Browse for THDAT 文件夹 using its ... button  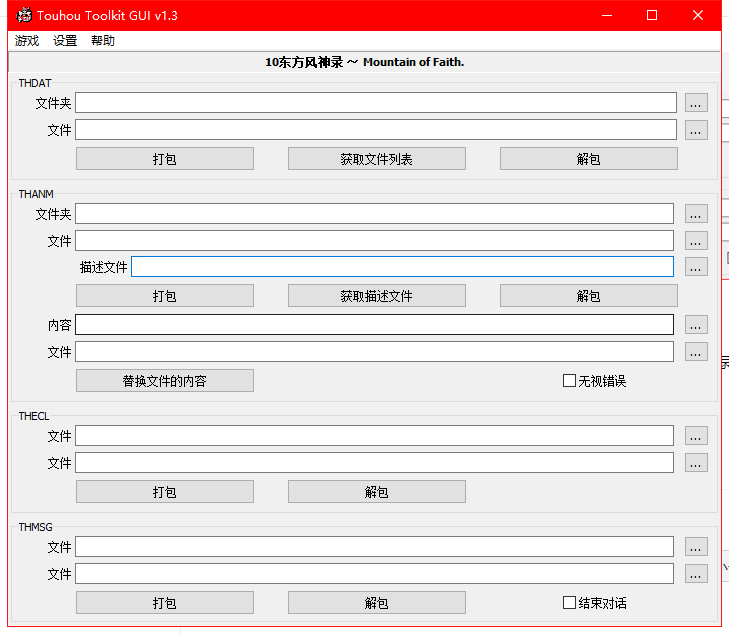[696, 103]
